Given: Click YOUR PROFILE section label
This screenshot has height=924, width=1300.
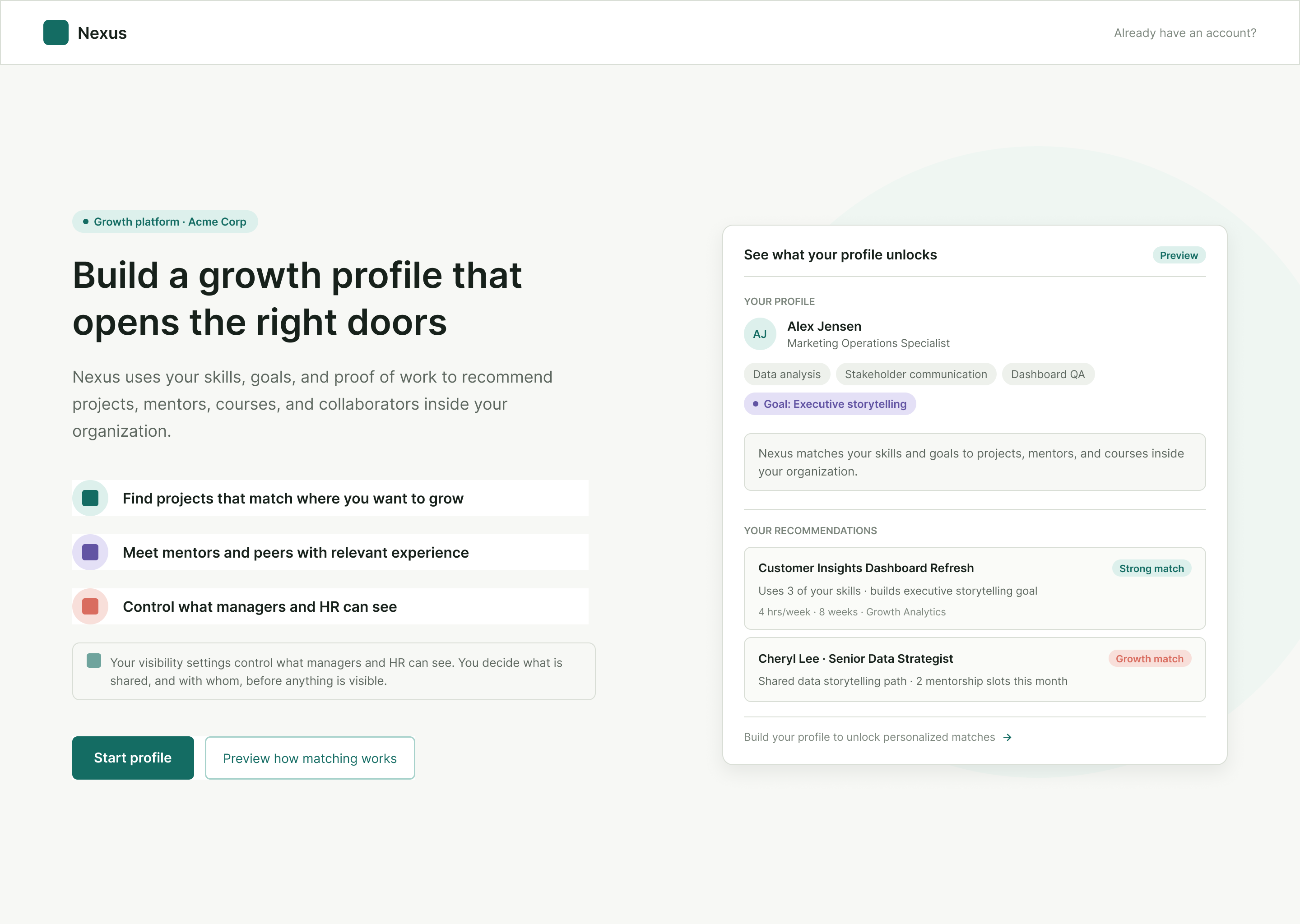Looking at the screenshot, I should click(x=779, y=301).
